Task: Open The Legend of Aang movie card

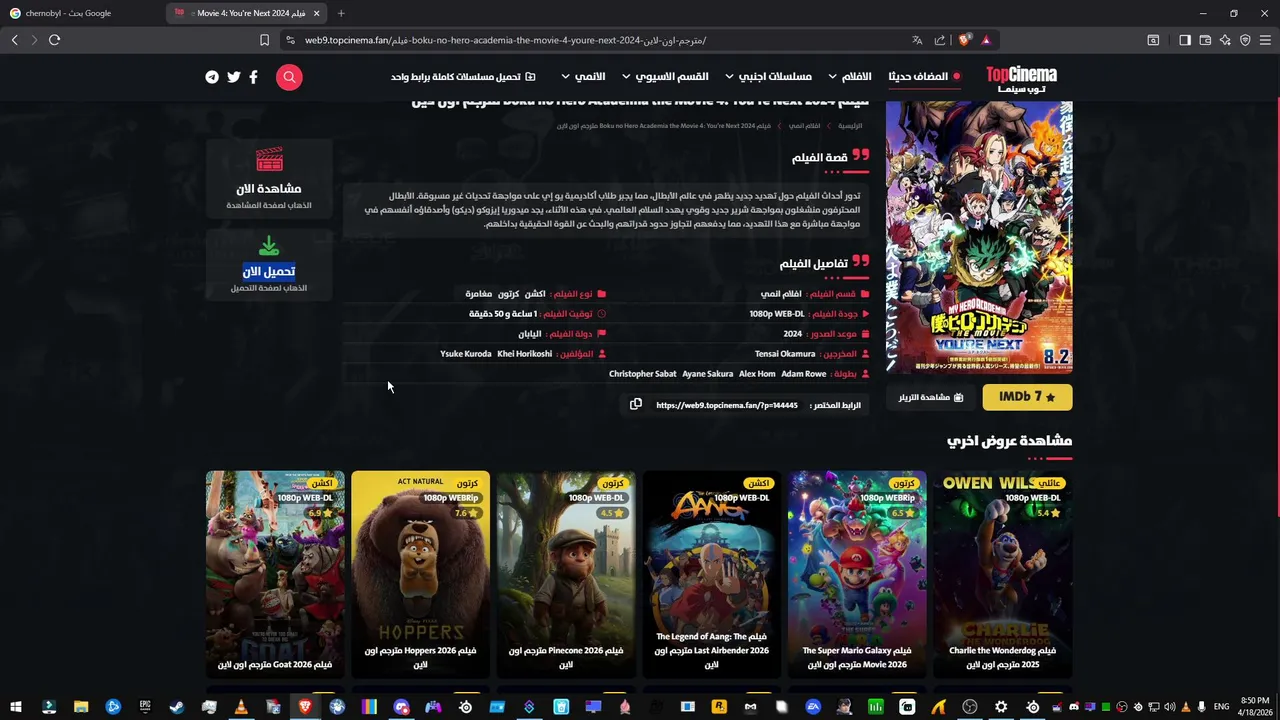Action: pos(712,575)
